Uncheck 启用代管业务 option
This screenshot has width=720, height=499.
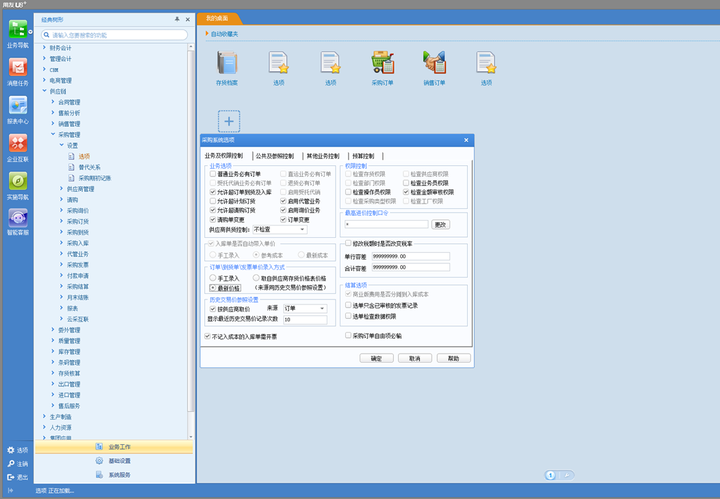(283, 201)
